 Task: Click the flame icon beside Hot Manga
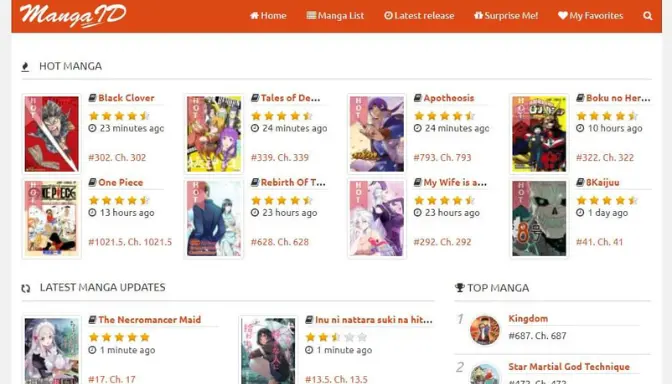tap(25, 67)
